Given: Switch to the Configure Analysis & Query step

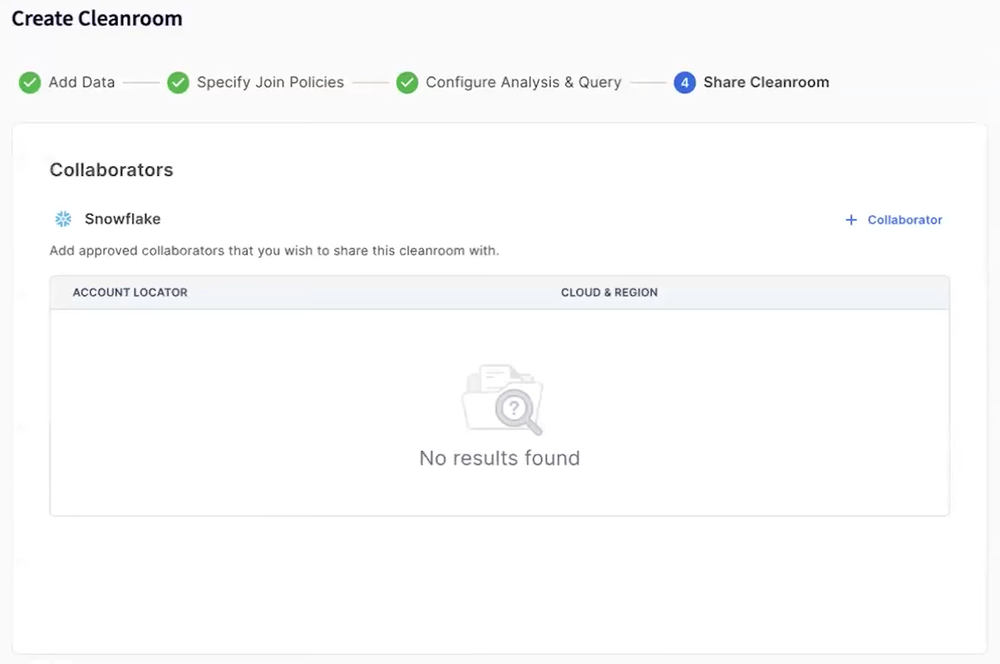Looking at the screenshot, I should click(525, 82).
